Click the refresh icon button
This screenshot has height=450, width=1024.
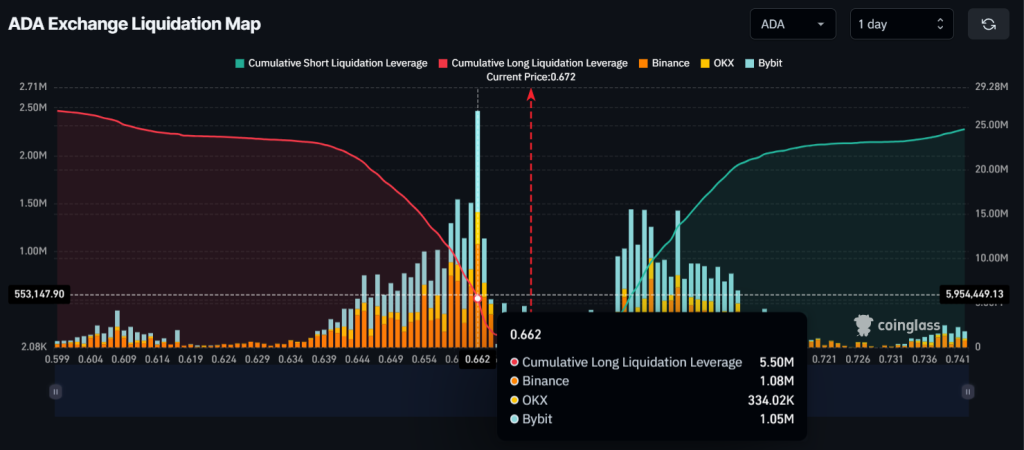coord(989,24)
